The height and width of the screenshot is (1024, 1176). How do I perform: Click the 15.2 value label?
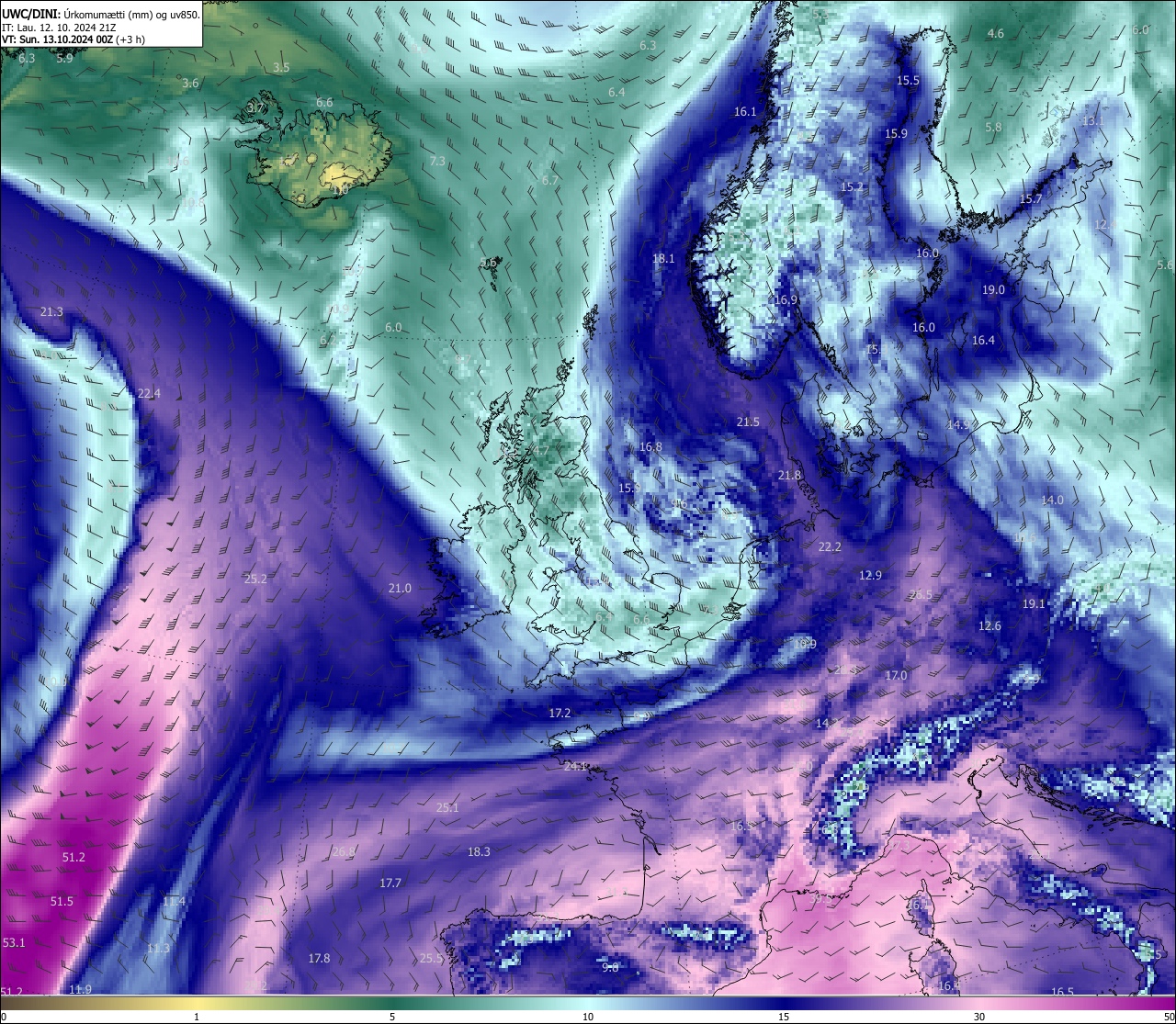point(853,187)
